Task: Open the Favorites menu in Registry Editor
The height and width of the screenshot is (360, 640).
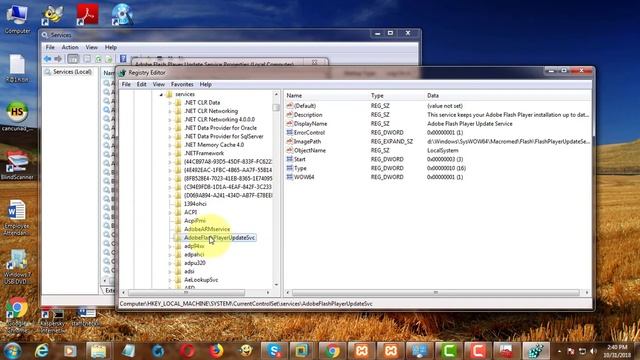Action: click(182, 84)
